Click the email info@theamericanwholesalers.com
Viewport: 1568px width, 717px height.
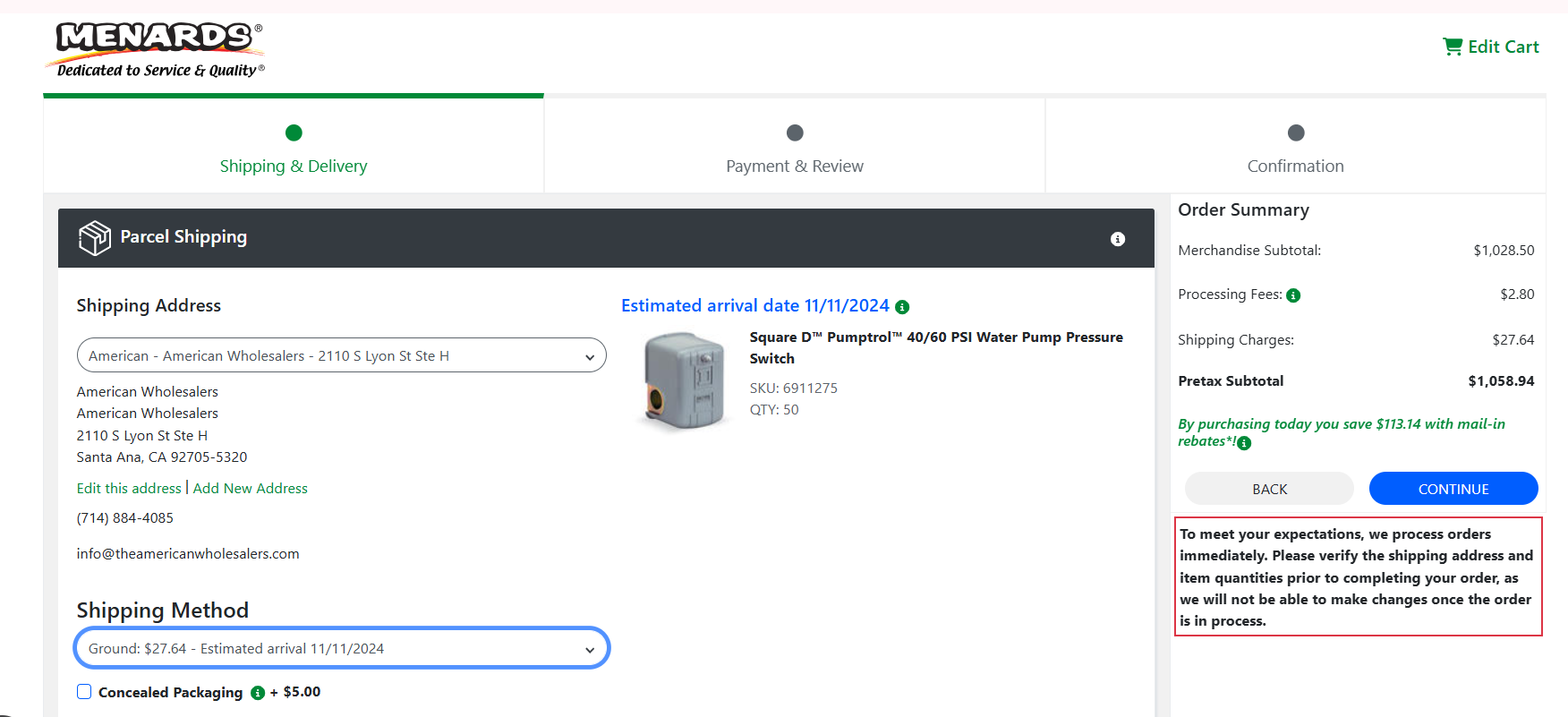188,554
